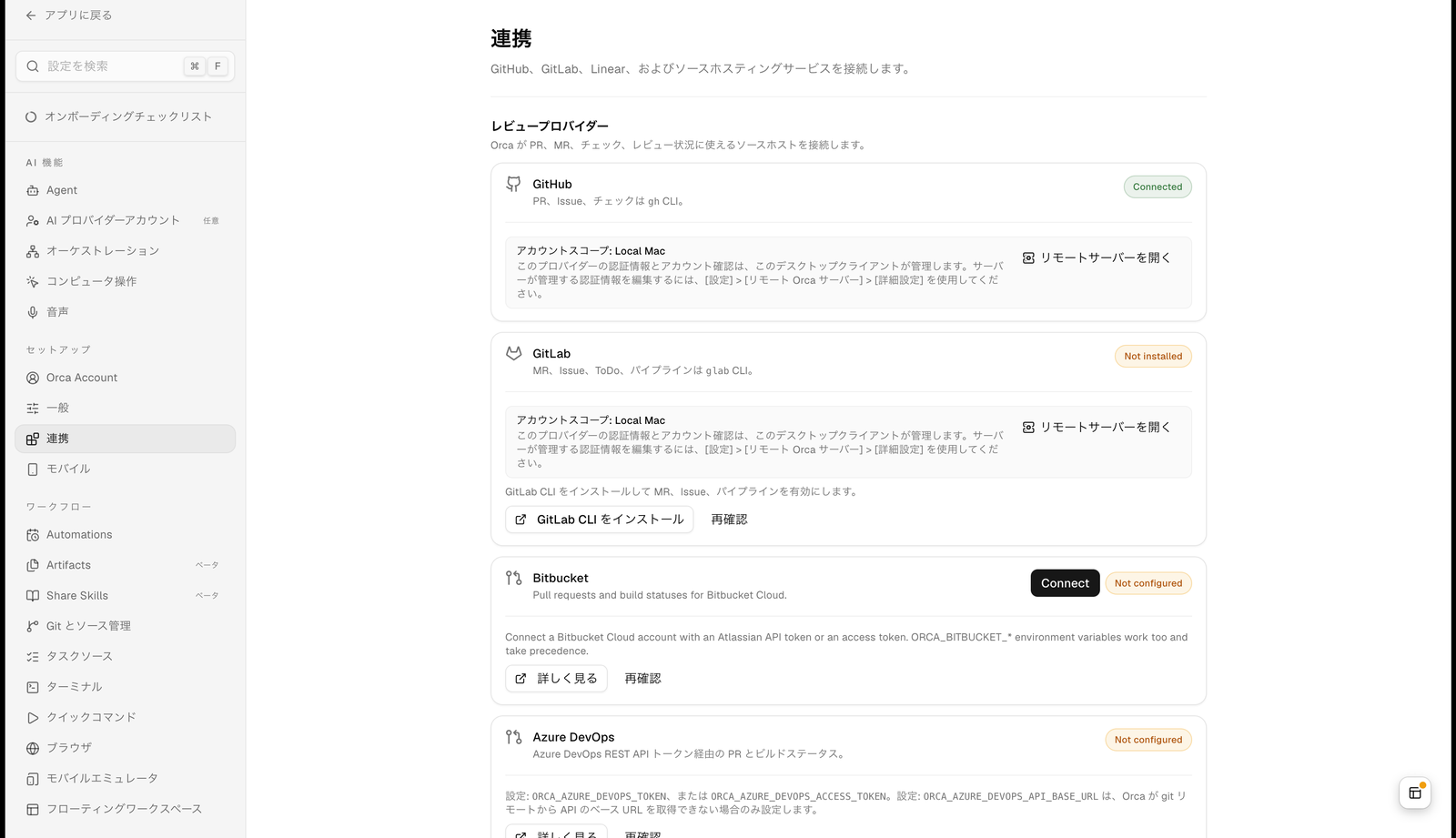Click the Share Skills book icon

[x=33, y=596]
